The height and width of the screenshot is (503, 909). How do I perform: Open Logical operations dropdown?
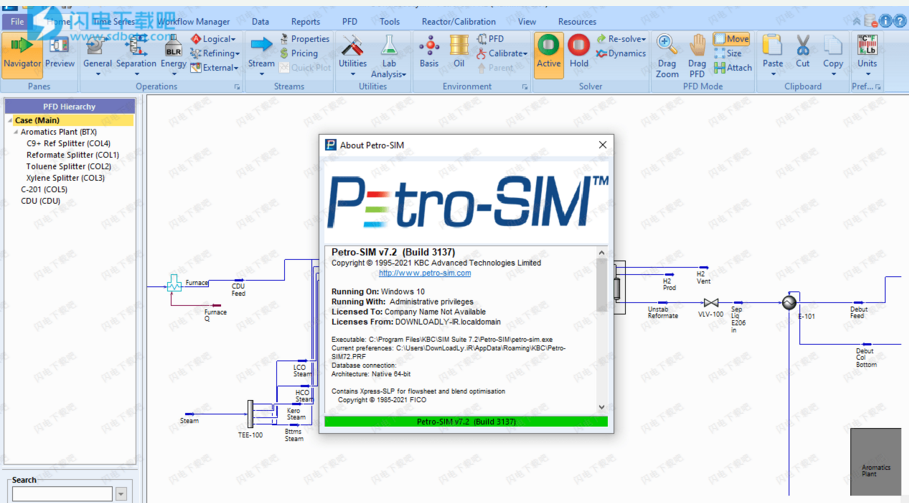click(x=213, y=39)
